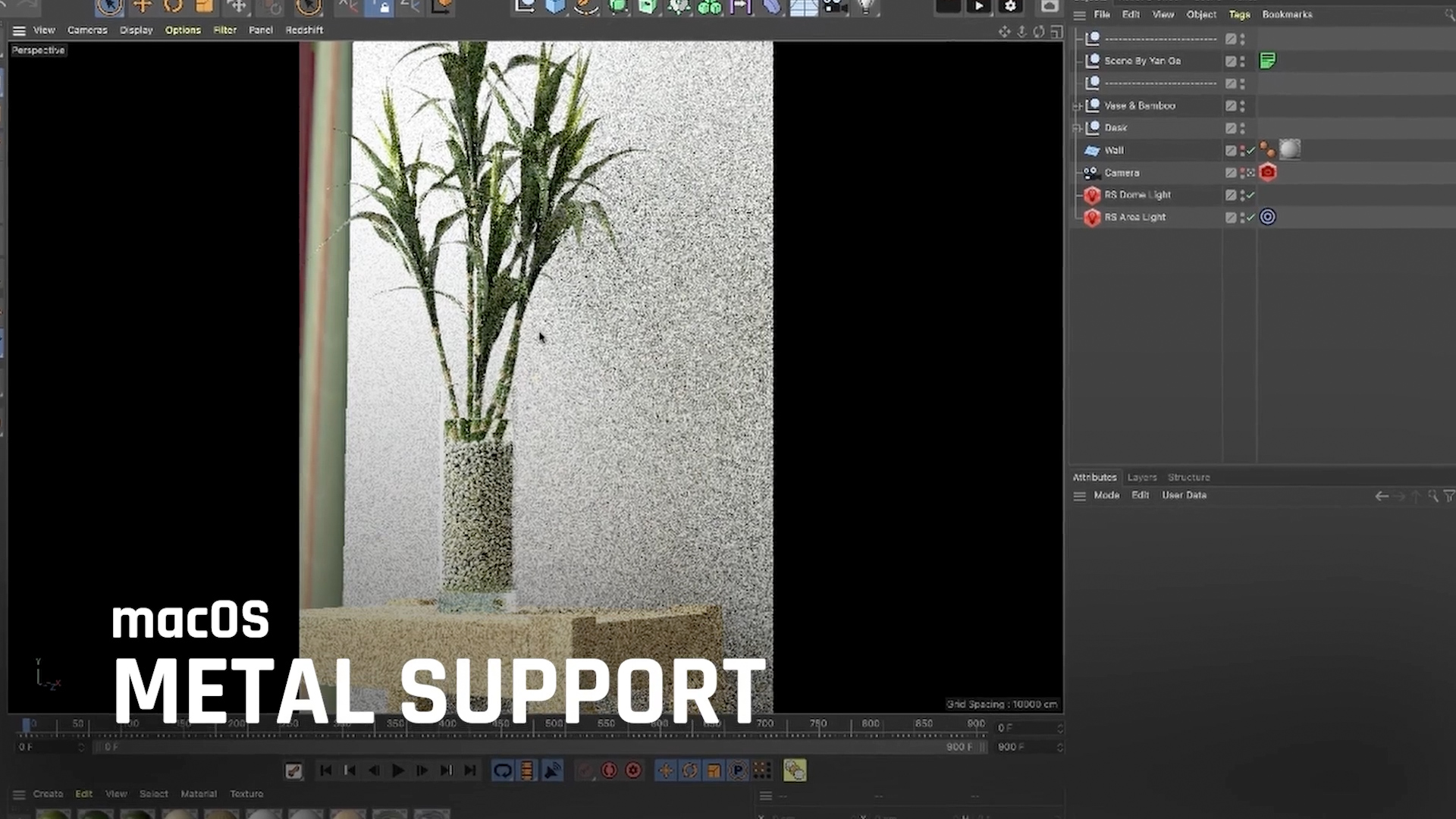Click the Go to End of animation icon
The height and width of the screenshot is (819, 1456).
click(x=470, y=770)
